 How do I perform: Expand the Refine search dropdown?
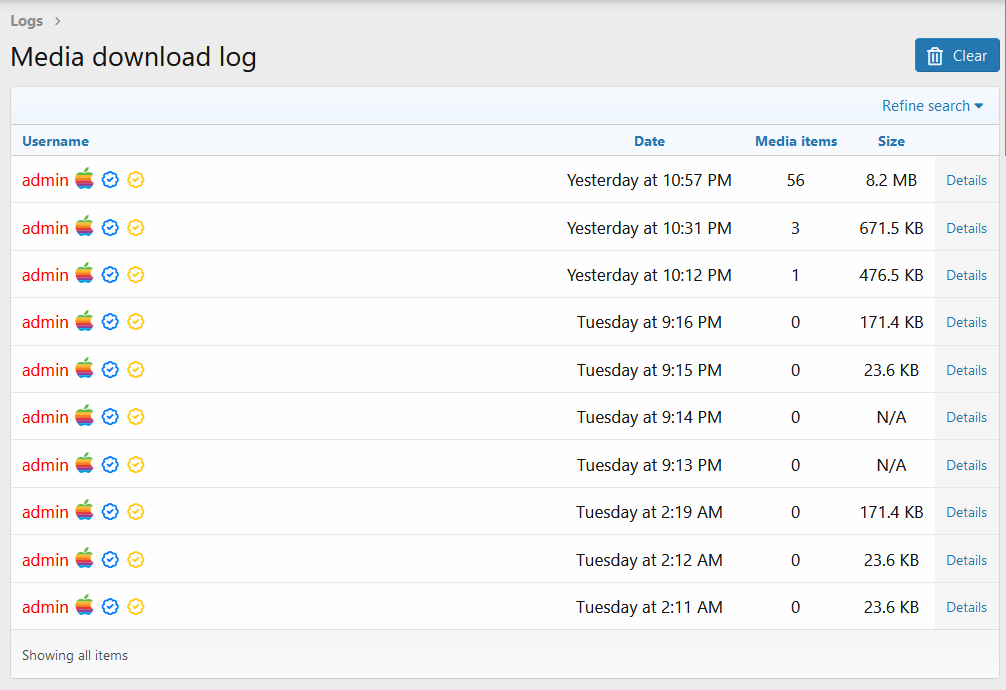tap(932, 106)
